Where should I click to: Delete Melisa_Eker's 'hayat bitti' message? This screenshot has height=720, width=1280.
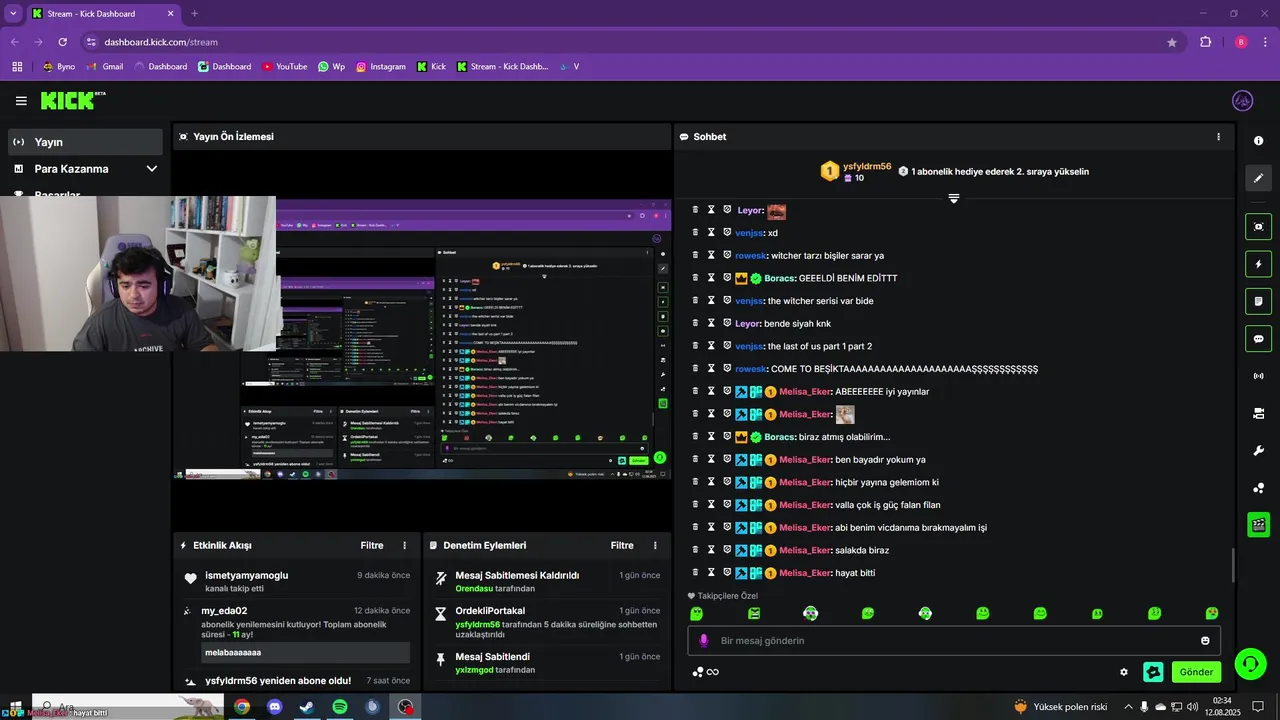[x=695, y=573]
